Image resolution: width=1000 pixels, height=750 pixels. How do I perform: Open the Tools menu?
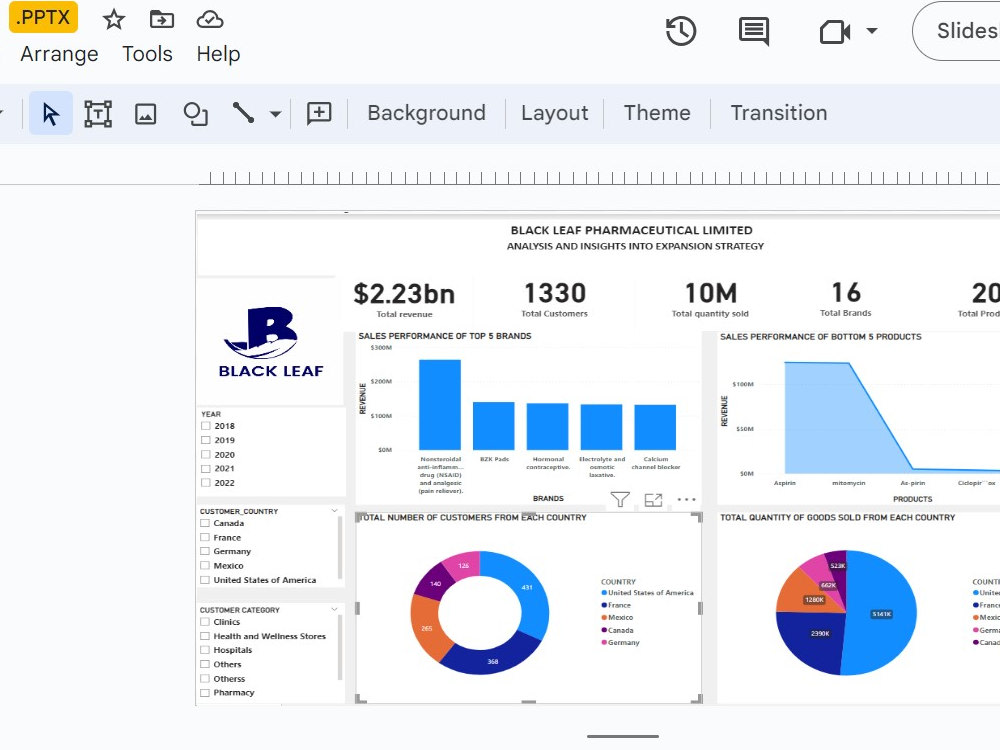[x=147, y=54]
